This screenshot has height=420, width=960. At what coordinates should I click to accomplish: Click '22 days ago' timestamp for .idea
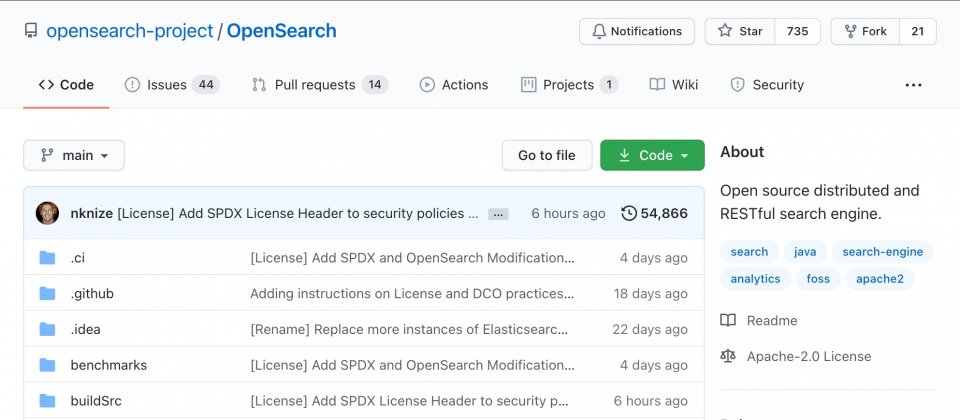650,329
